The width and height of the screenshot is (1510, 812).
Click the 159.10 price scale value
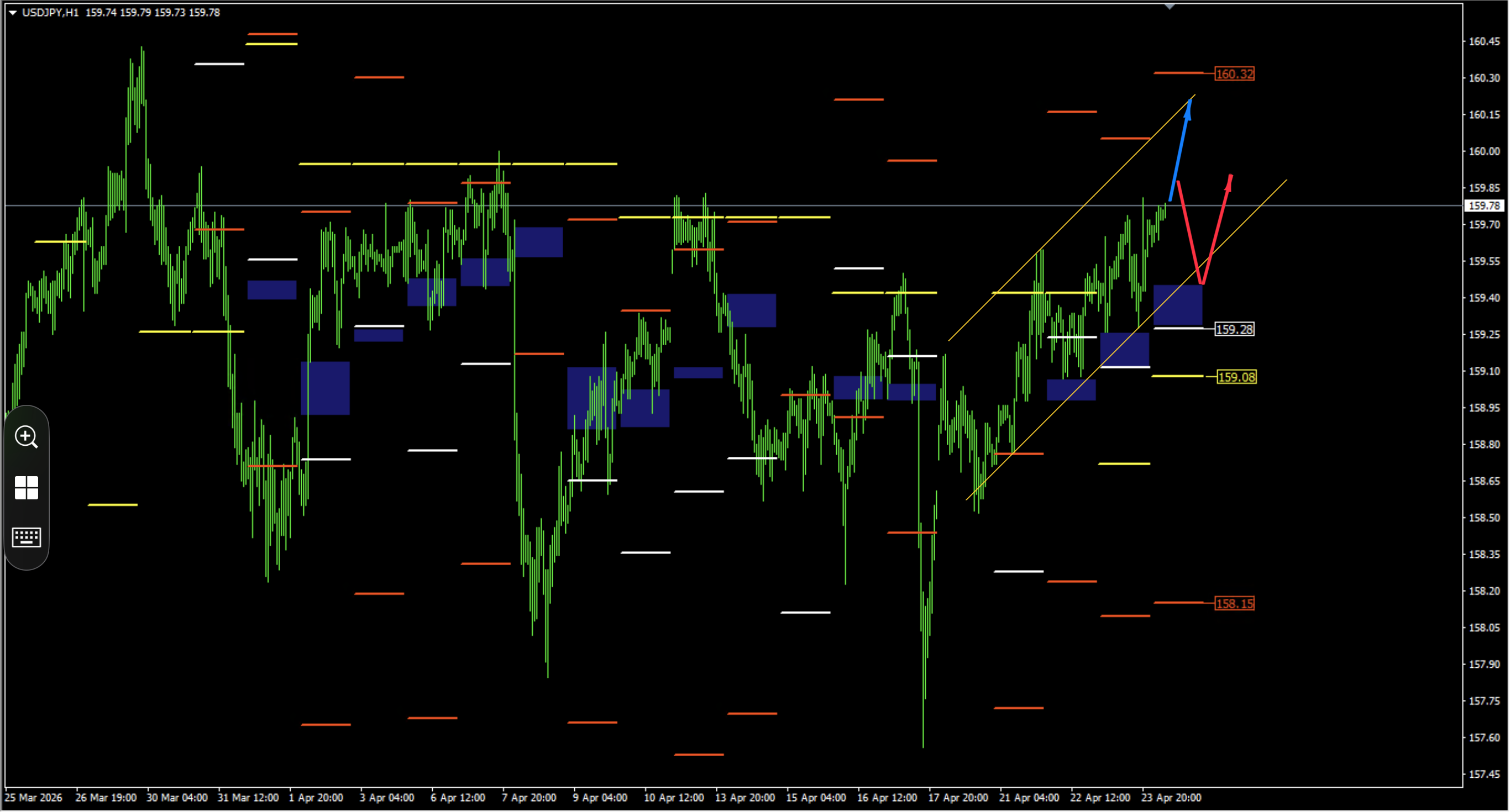coord(1484,371)
